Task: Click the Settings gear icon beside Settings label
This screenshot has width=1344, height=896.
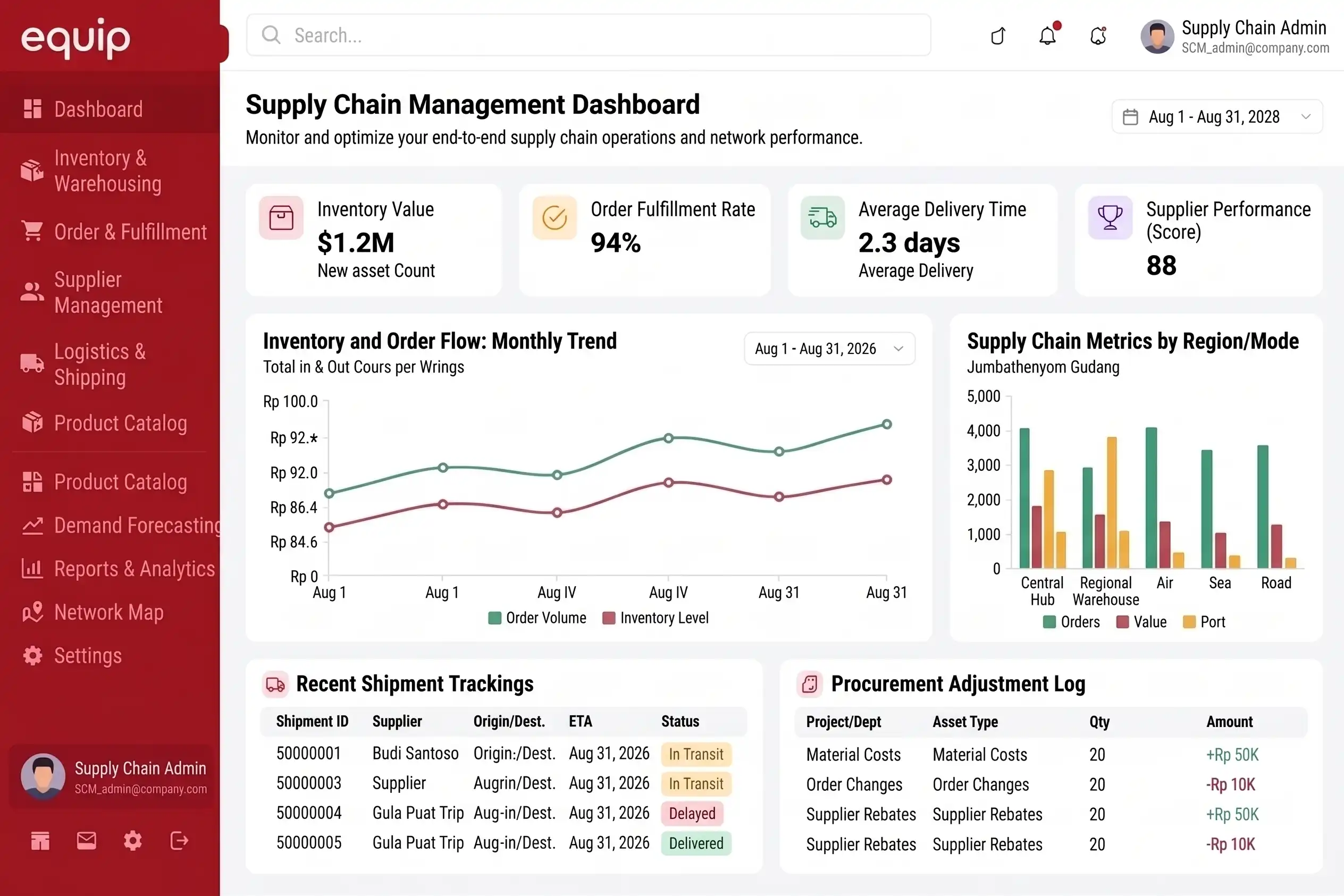Action: click(32, 655)
